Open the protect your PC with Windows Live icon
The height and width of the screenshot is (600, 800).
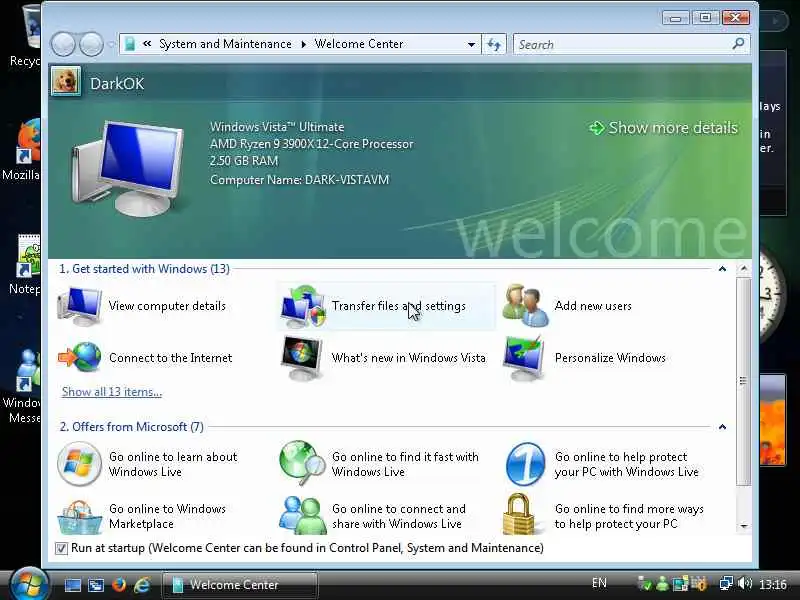526,464
